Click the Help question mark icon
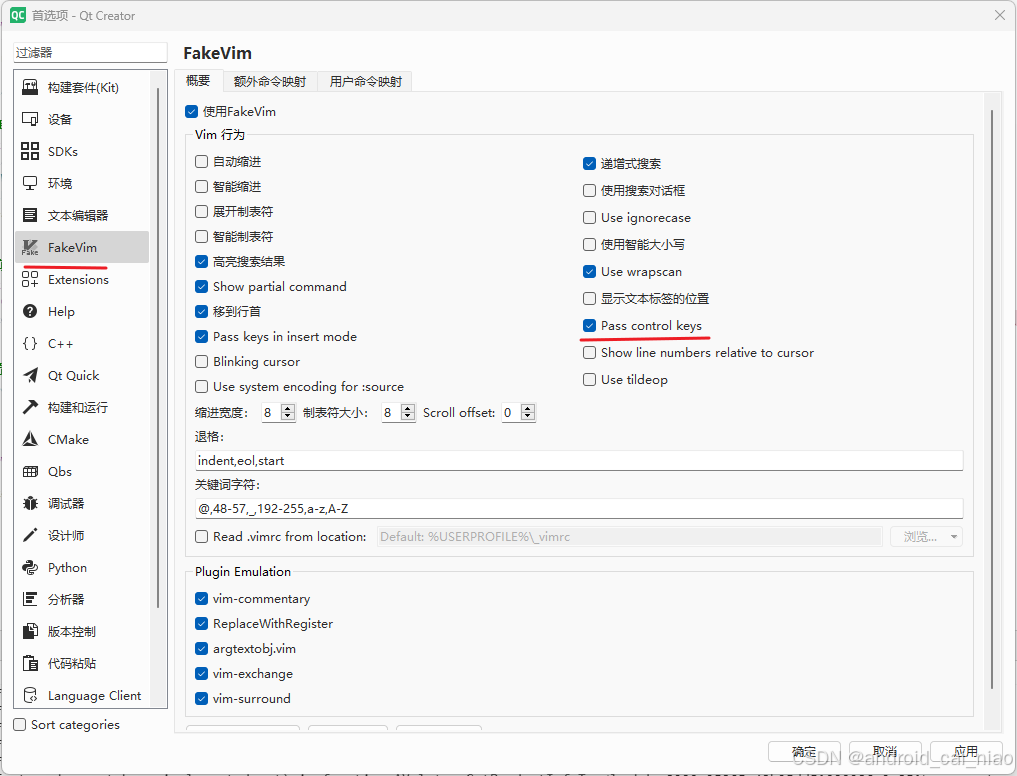Screen dimensions: 1017x776 click(30, 311)
